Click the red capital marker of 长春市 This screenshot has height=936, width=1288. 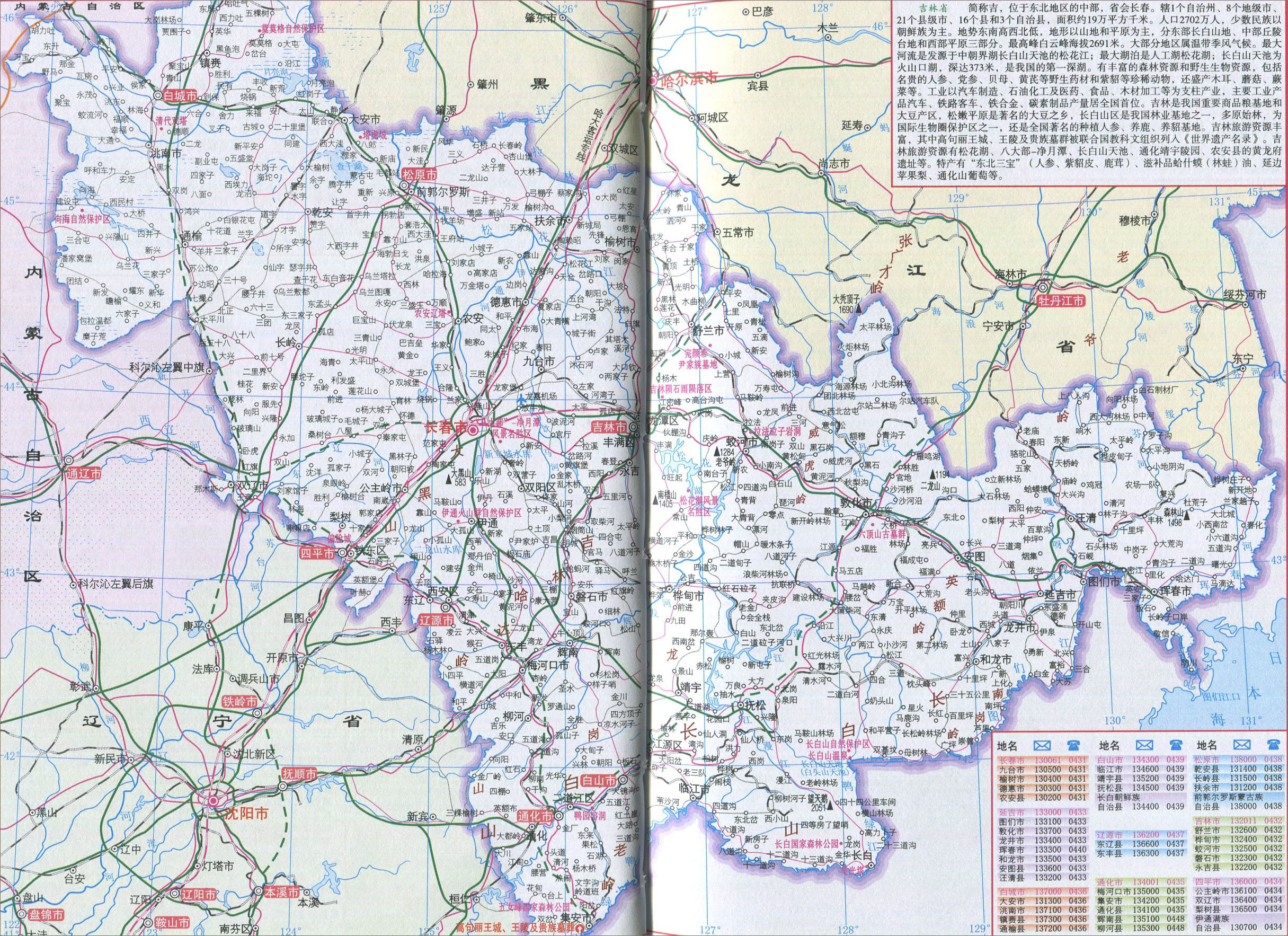(473, 431)
